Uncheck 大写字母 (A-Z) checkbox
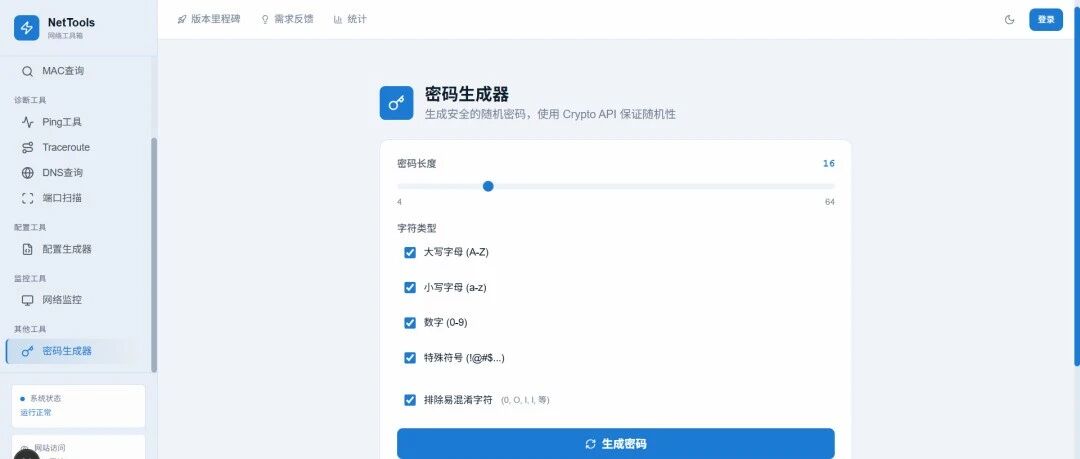Viewport: 1080px width, 459px height. [410, 252]
